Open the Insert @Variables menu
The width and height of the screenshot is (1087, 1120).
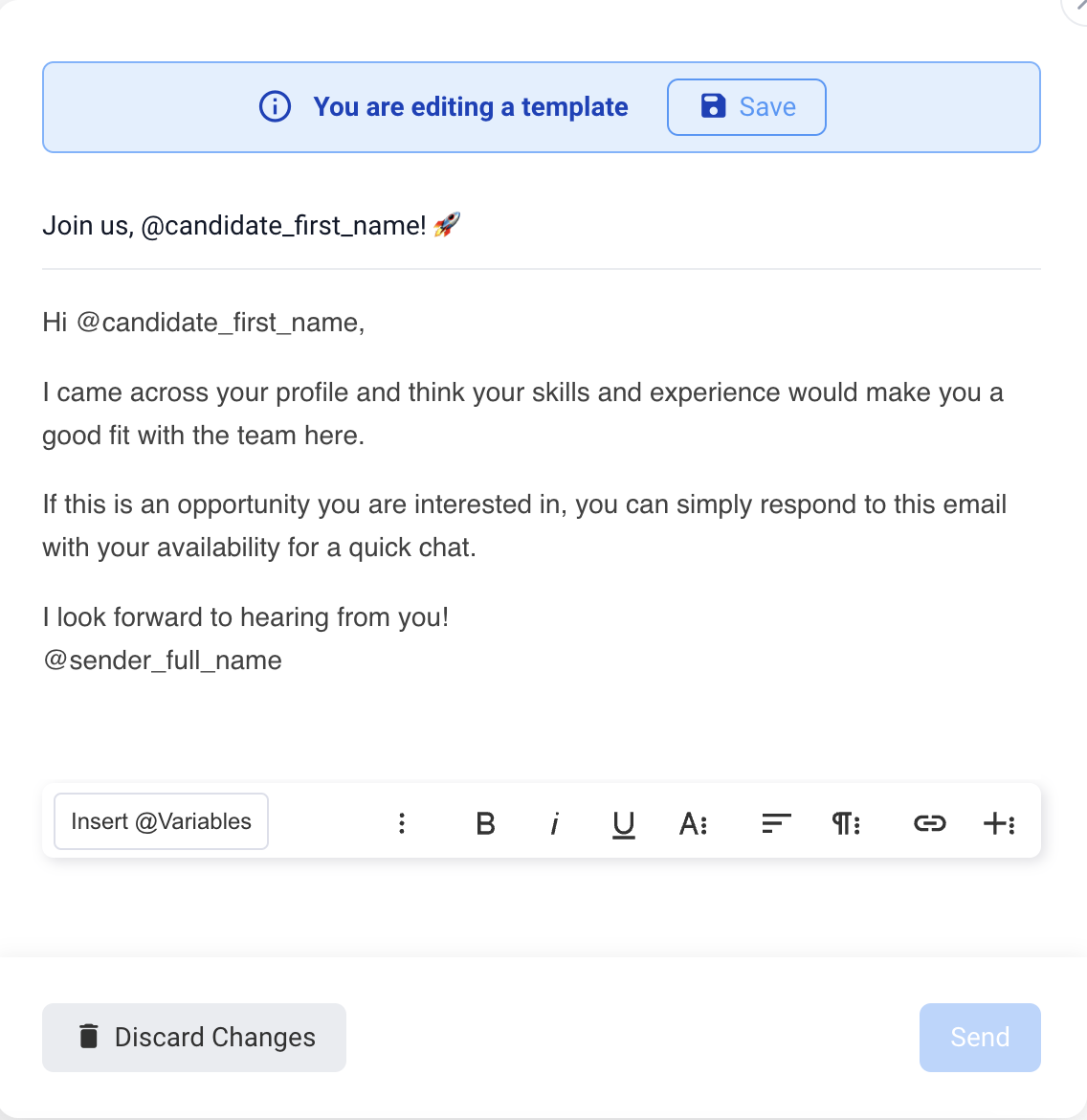[x=161, y=821]
